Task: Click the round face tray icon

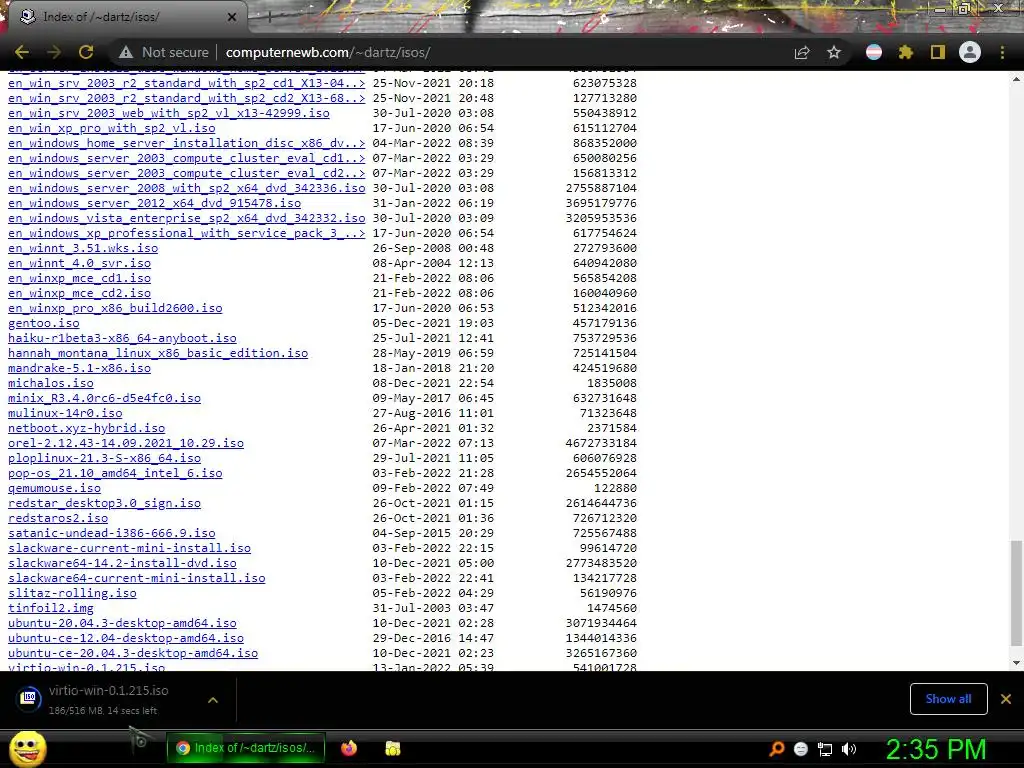Action: click(801, 749)
